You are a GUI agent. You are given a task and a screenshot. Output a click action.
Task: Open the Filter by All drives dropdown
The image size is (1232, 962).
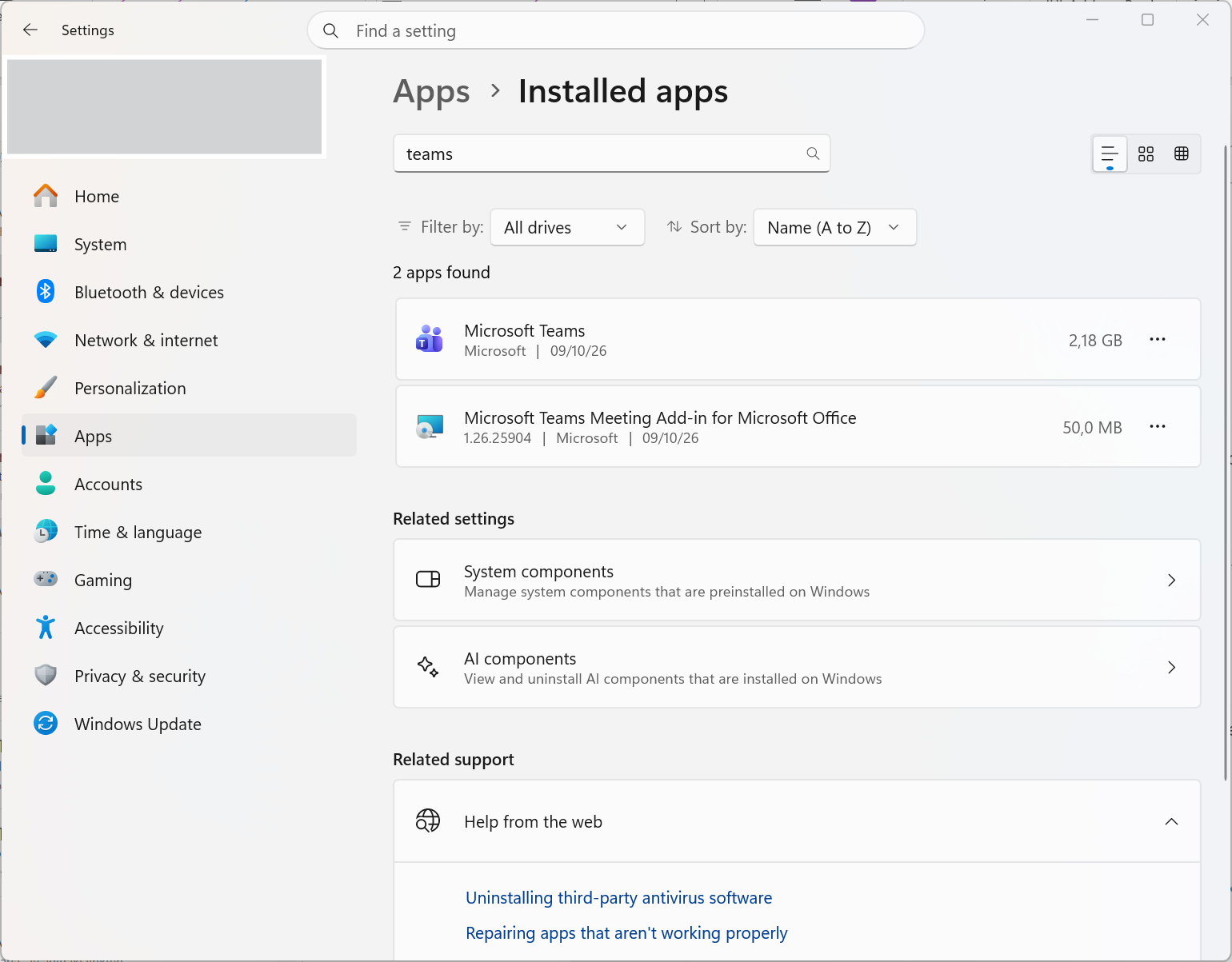[x=567, y=228]
